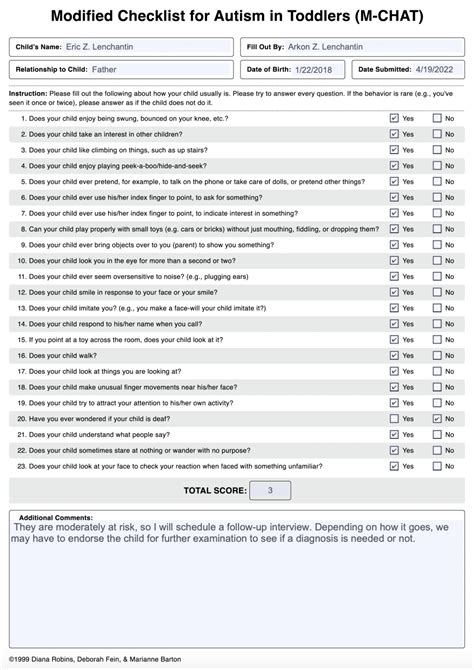Select No for question 18 unusual finger movements
Screen dimensions: 474x670
[437, 387]
